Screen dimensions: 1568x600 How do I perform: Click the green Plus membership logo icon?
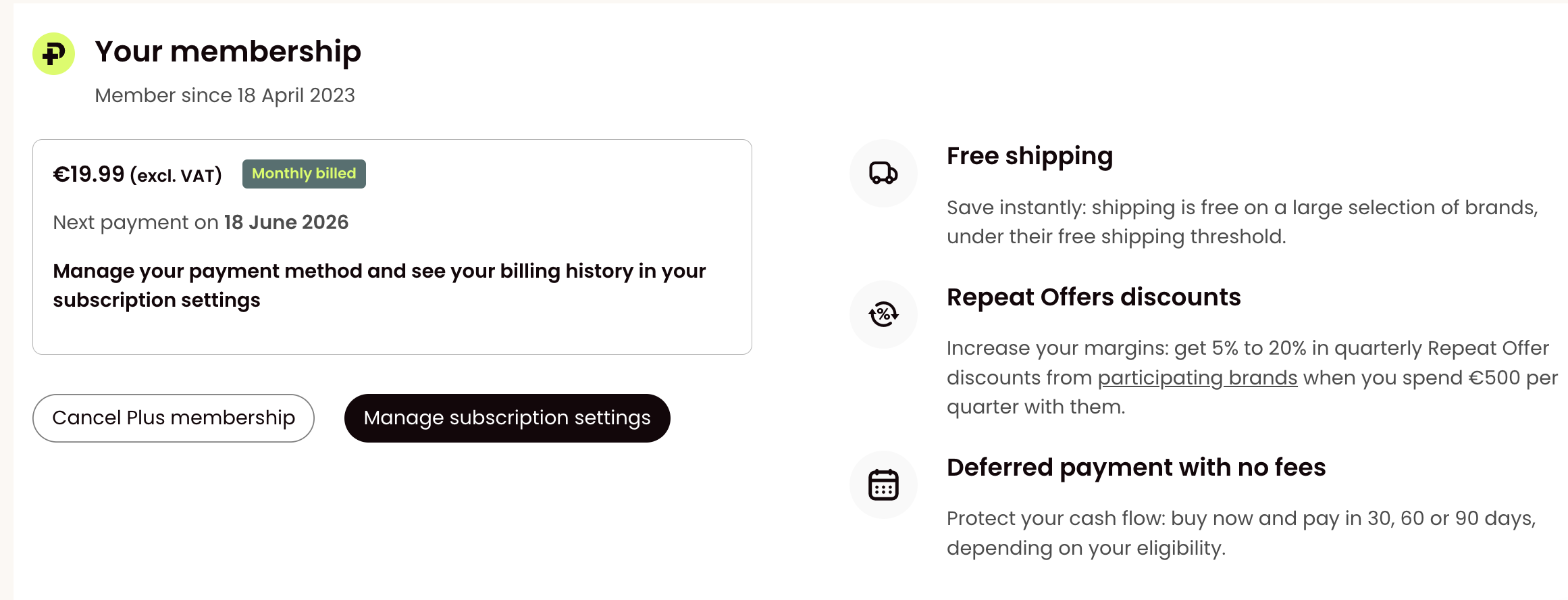tap(53, 53)
